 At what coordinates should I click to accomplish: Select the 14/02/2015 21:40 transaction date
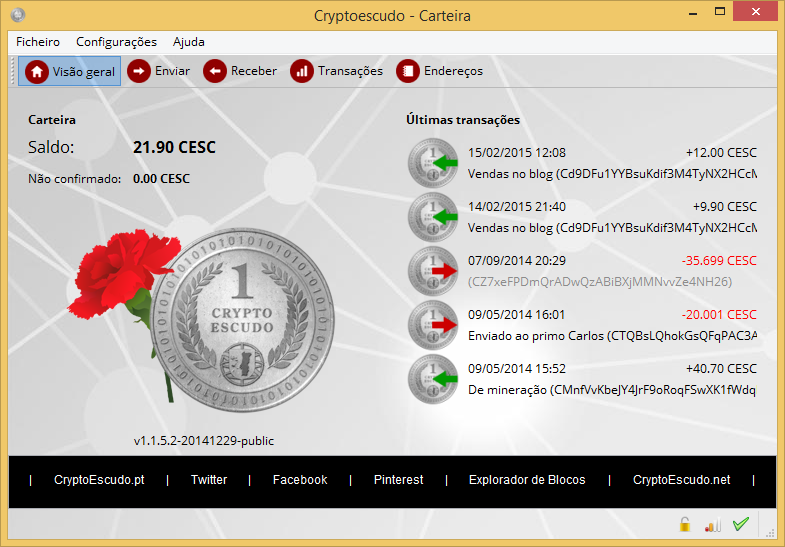coord(517,207)
